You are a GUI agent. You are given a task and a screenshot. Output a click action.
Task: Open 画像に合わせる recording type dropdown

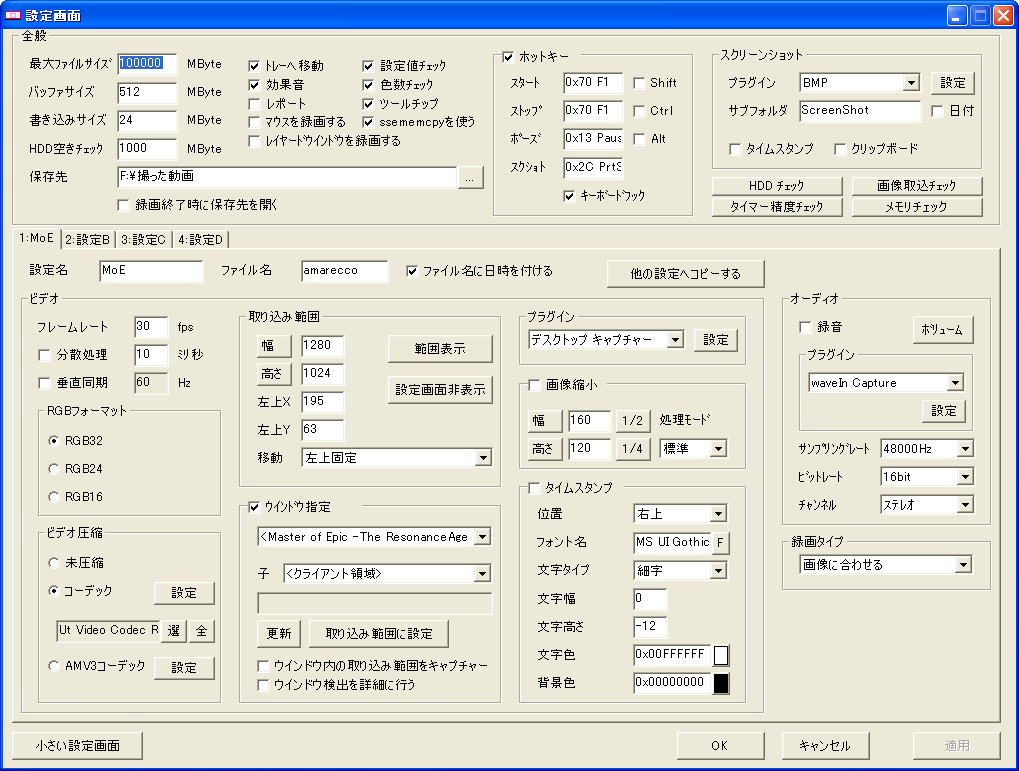click(964, 564)
